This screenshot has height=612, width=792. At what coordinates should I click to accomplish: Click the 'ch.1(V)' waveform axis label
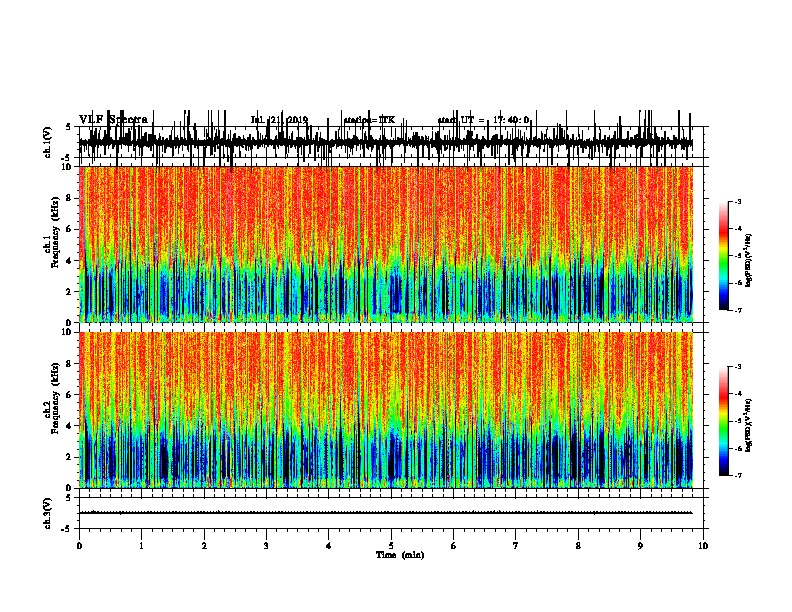point(48,142)
